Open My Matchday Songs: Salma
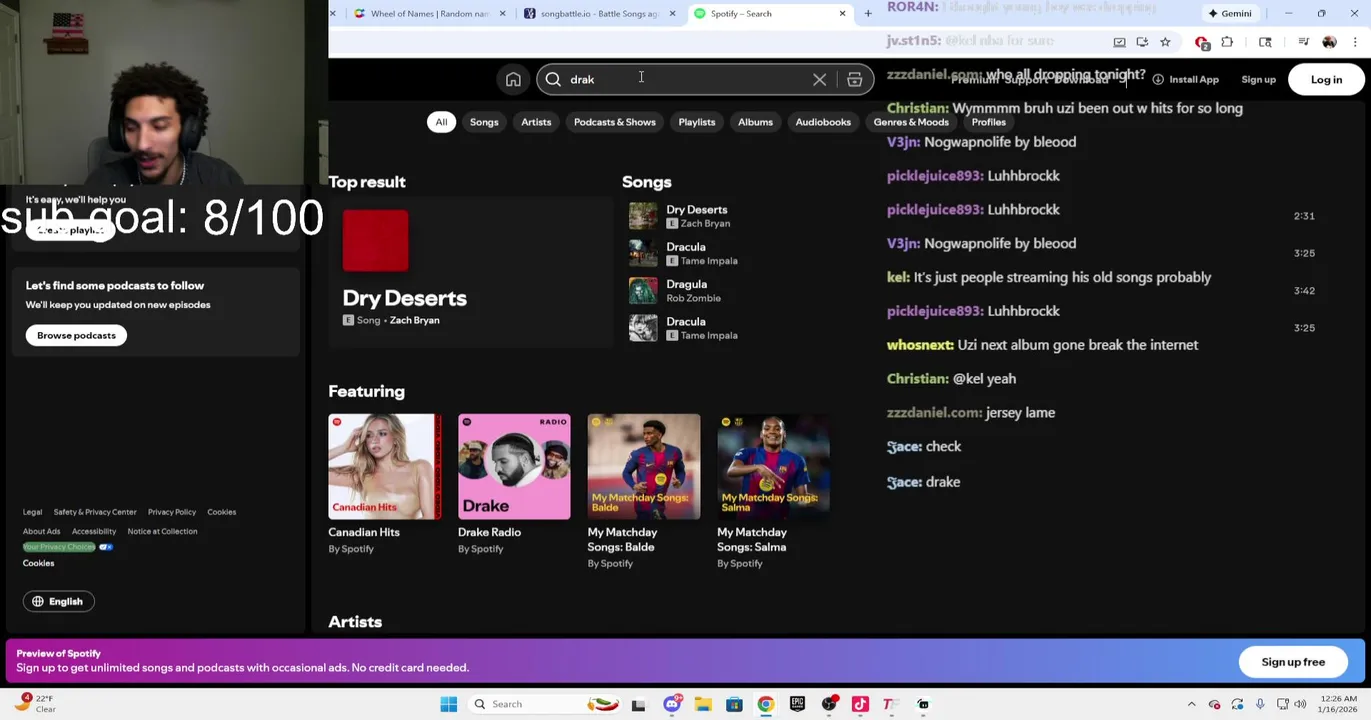 coord(773,491)
